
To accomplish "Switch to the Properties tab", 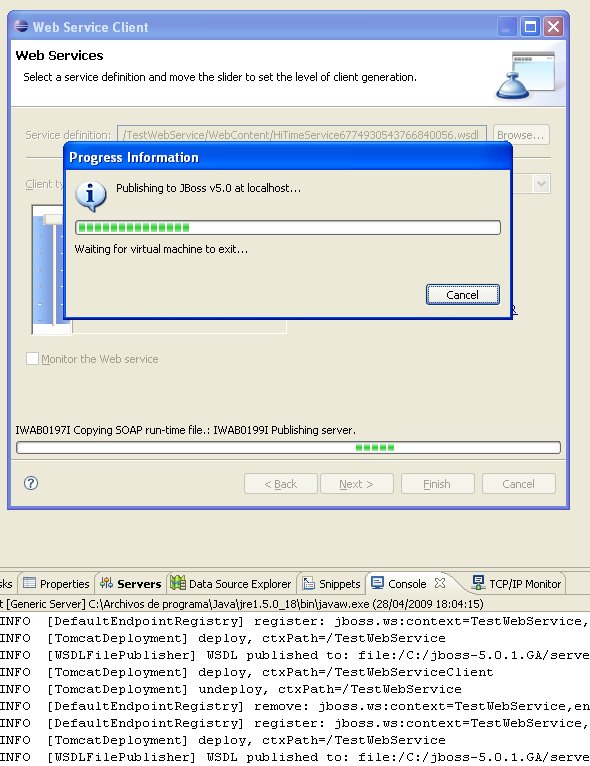I will tap(56, 584).
